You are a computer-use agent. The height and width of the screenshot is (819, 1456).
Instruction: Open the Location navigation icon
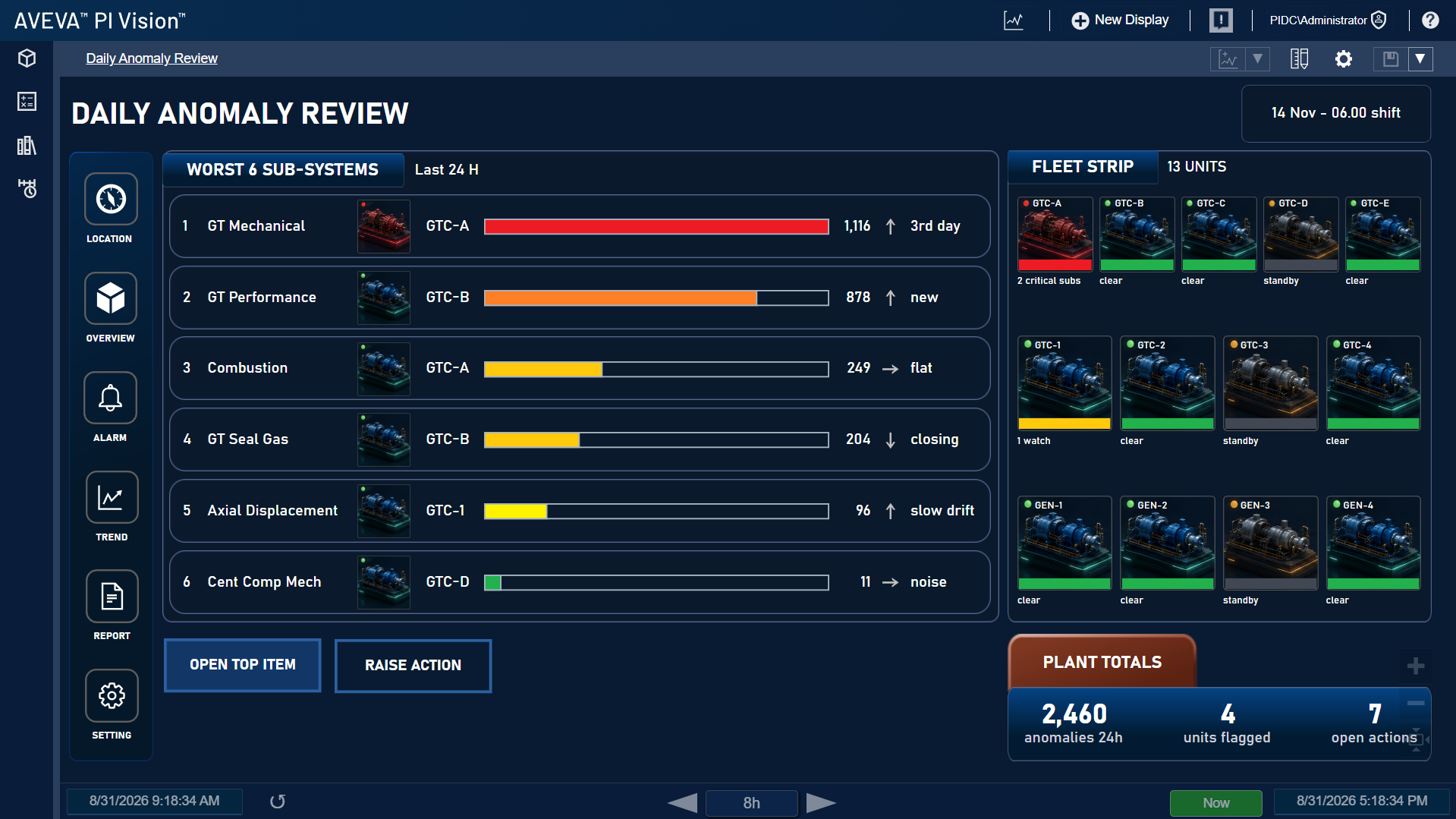pos(111,199)
